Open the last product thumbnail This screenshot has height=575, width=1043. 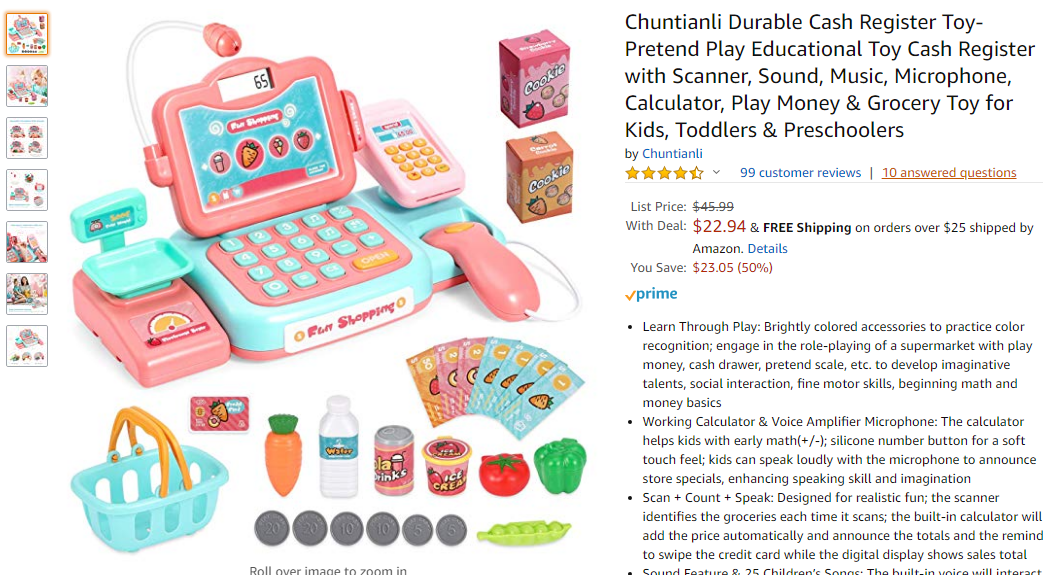(x=27, y=345)
